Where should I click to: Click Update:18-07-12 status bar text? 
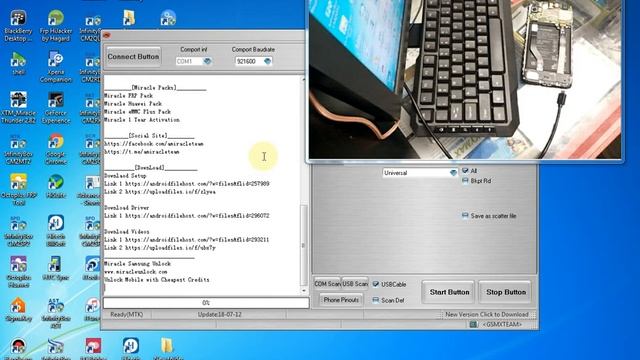point(220,315)
